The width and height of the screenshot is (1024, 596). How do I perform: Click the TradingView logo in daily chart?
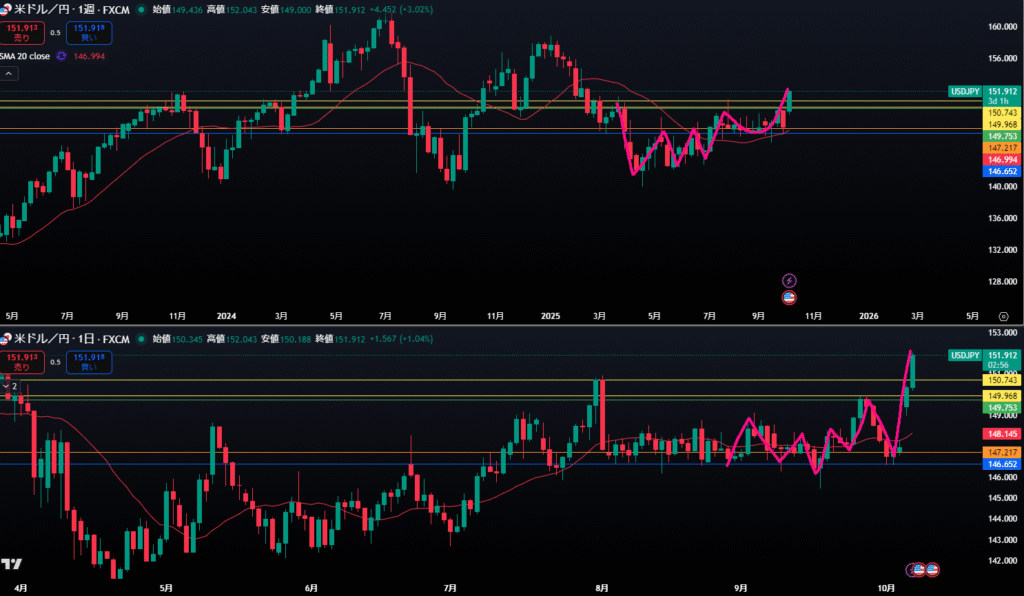[12, 564]
